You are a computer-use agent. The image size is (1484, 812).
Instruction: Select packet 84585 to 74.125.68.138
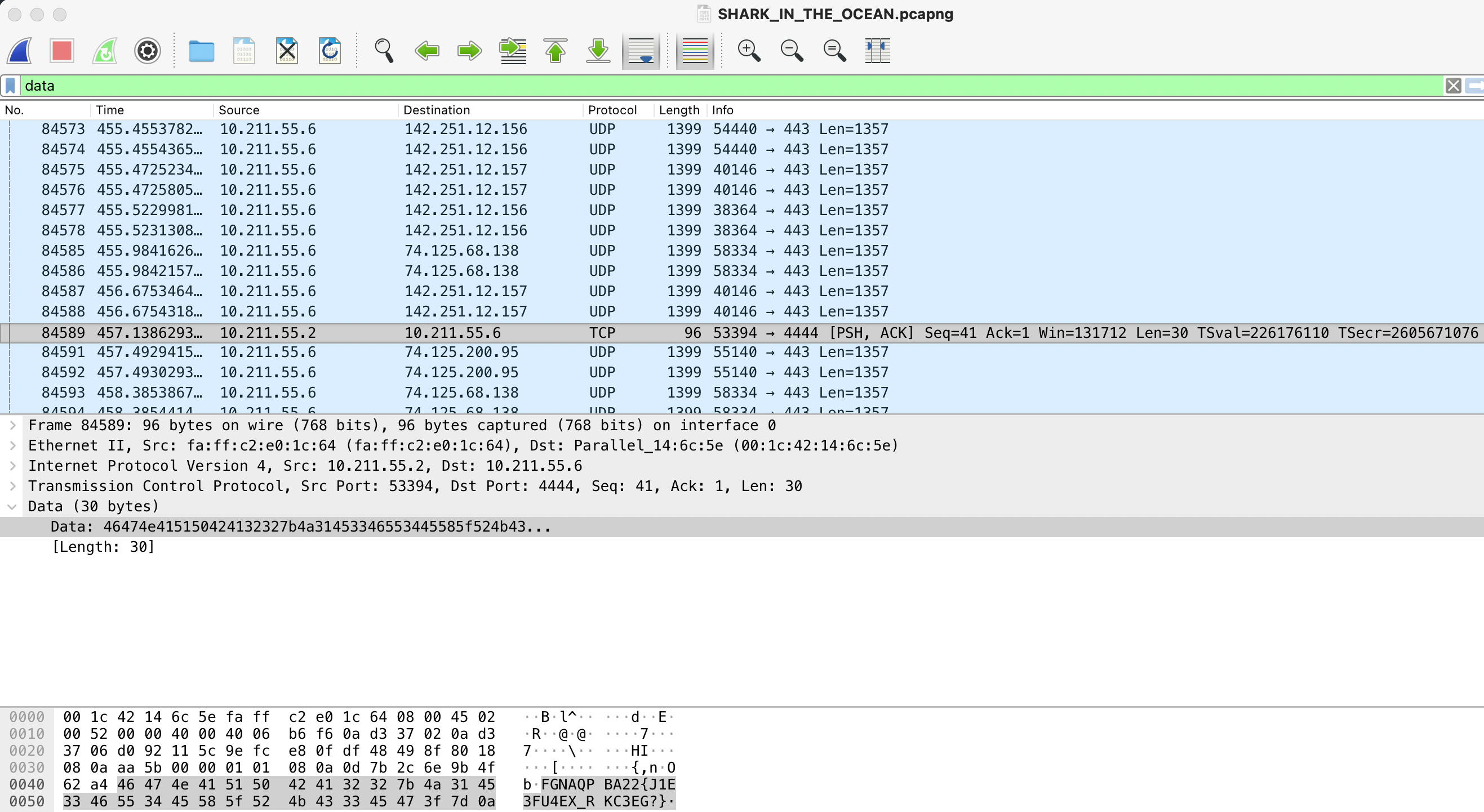pyautogui.click(x=742, y=251)
